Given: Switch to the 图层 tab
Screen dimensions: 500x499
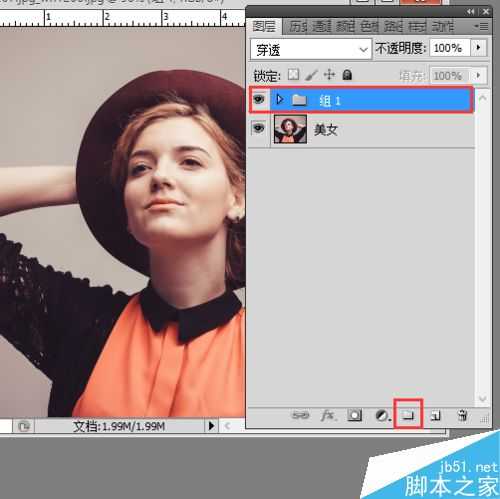Looking at the screenshot, I should click(x=264, y=26).
